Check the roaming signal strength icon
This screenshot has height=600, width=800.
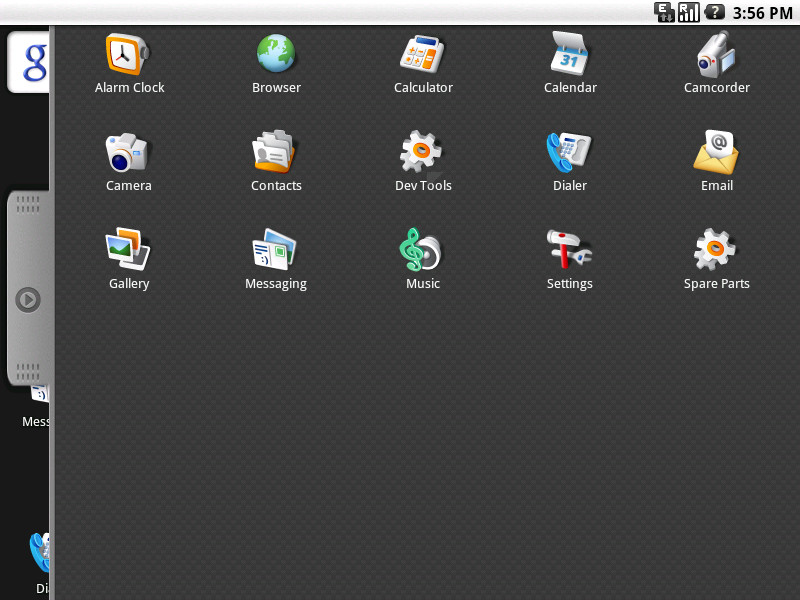coord(689,12)
